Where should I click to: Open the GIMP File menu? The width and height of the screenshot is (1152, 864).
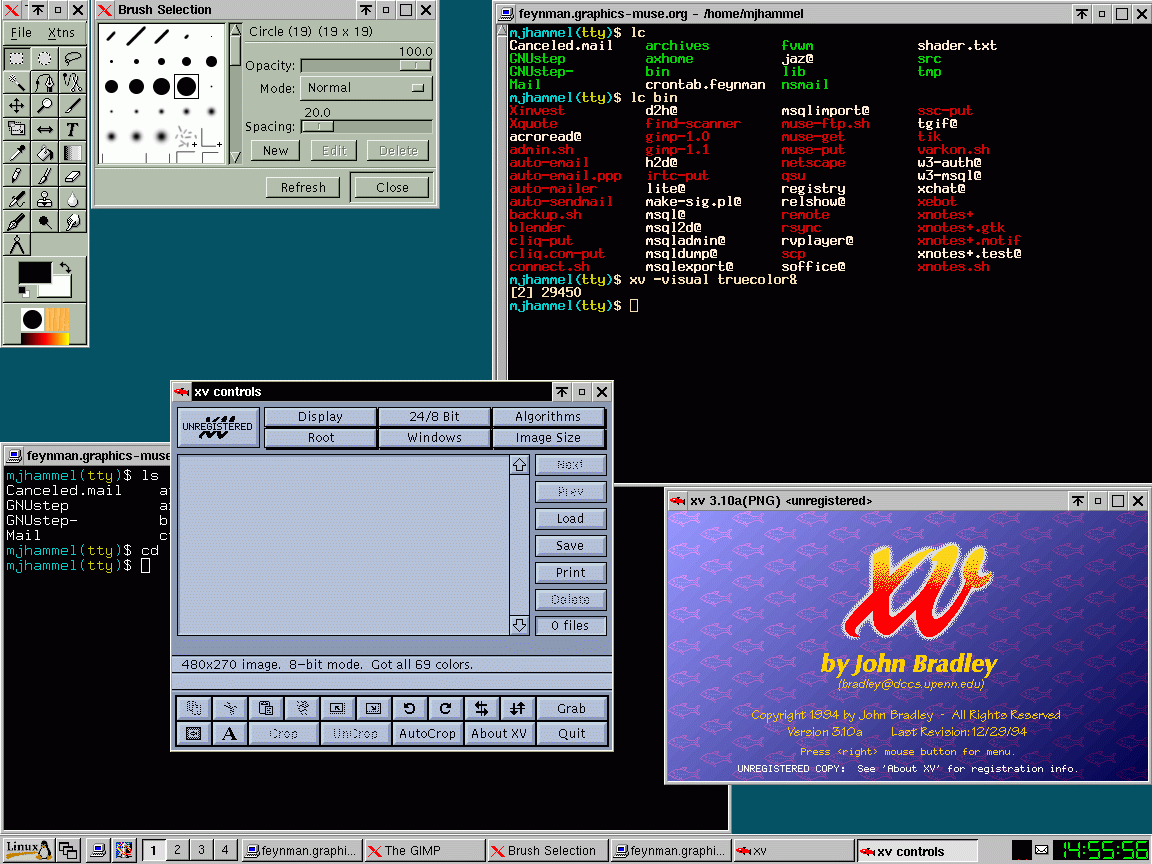point(21,33)
